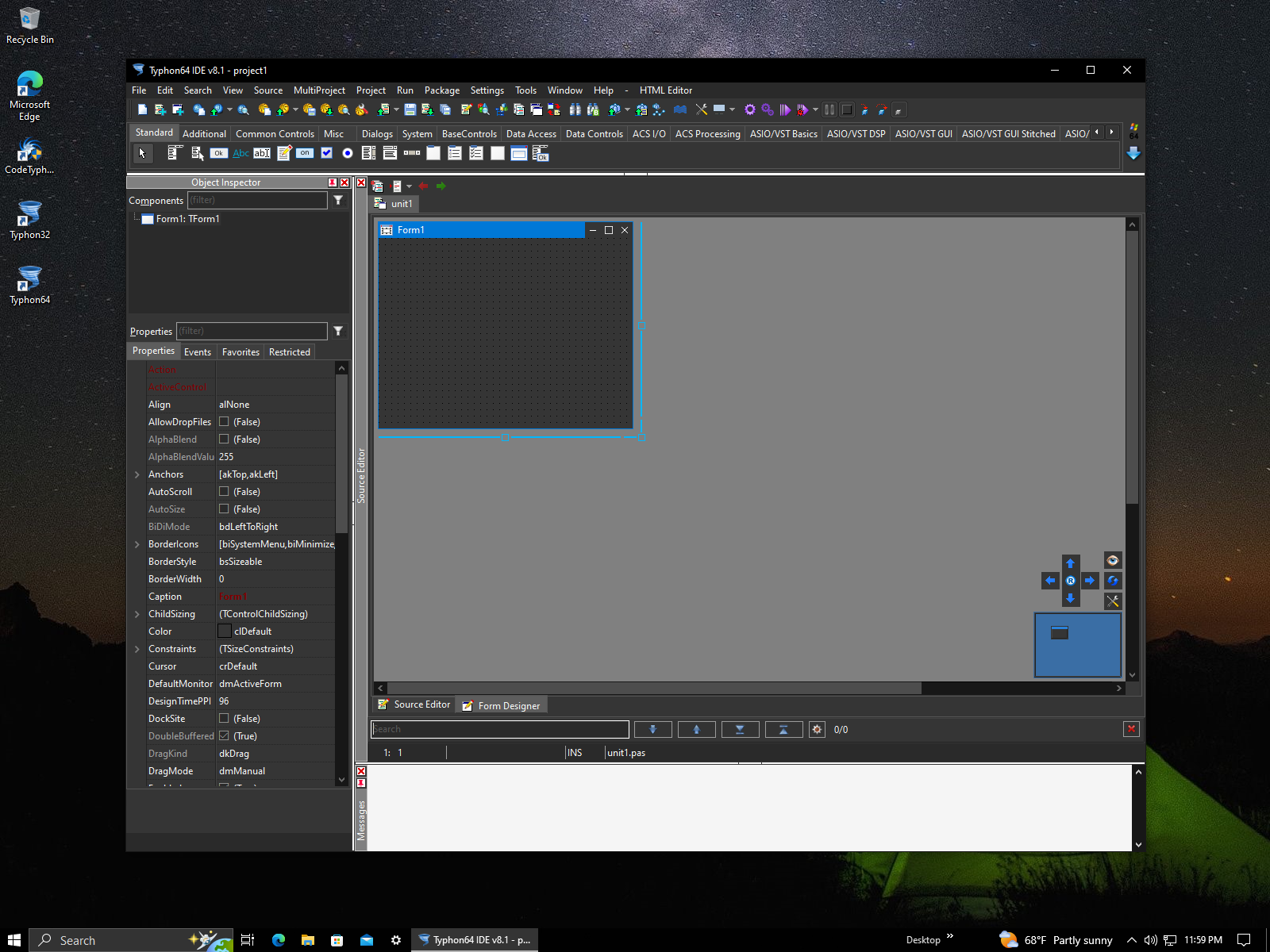The image size is (1270, 952).
Task: Toggle the DockSite property checkbox
Action: tap(224, 719)
